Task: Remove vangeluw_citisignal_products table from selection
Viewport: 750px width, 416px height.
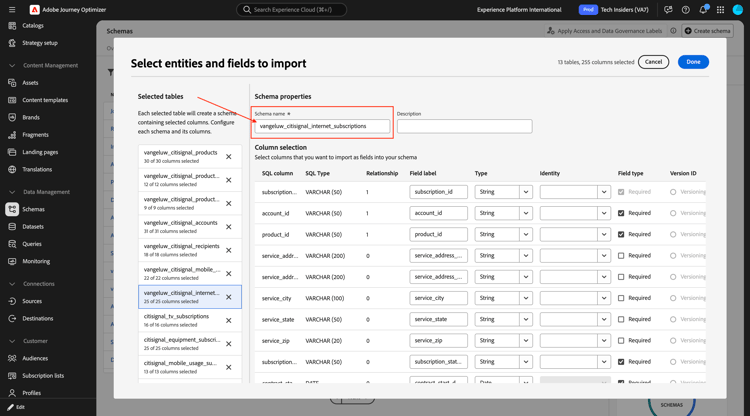Action: click(228, 157)
